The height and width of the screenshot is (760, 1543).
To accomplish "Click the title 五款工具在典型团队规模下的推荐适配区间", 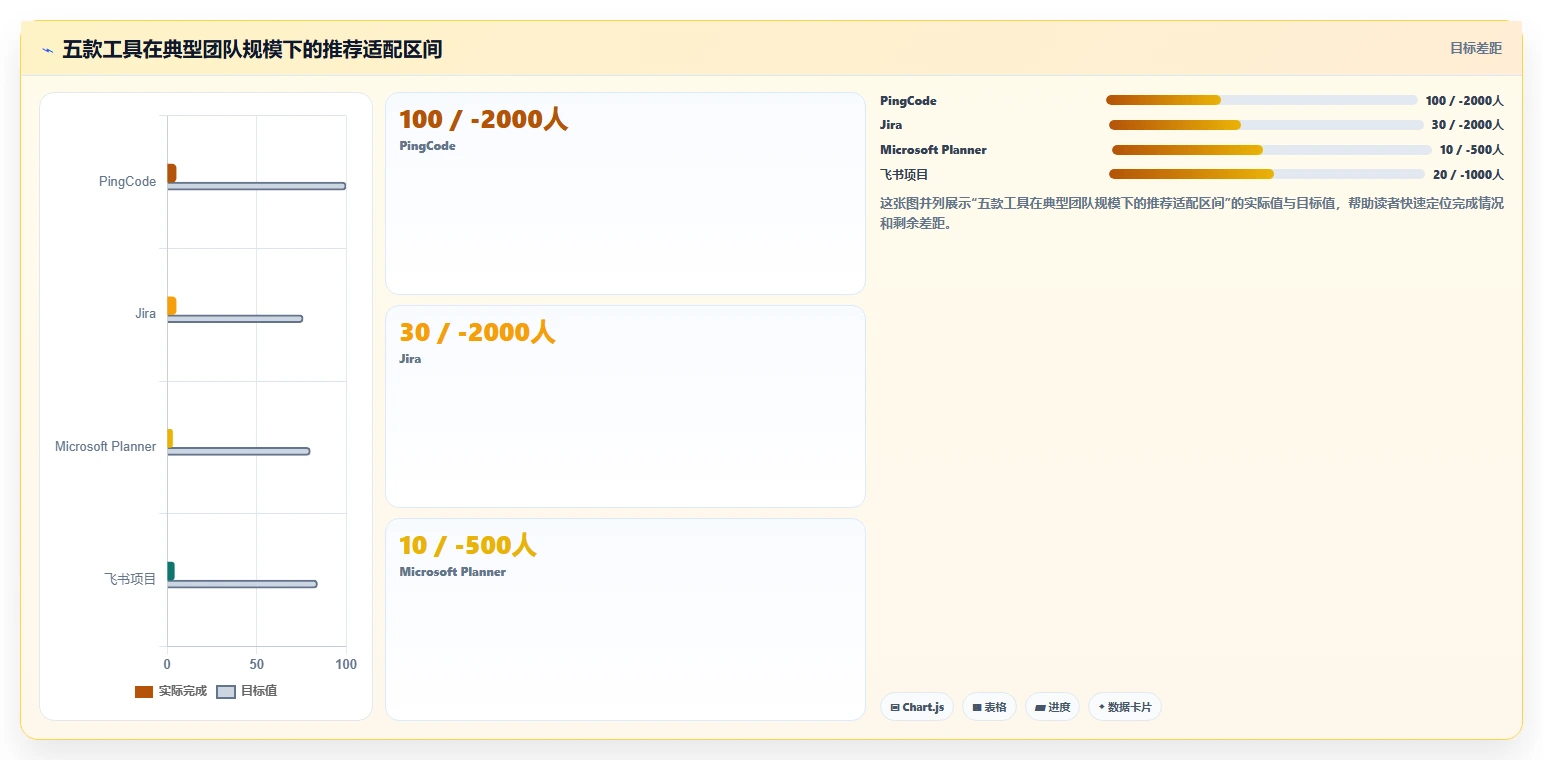I will click(x=252, y=49).
